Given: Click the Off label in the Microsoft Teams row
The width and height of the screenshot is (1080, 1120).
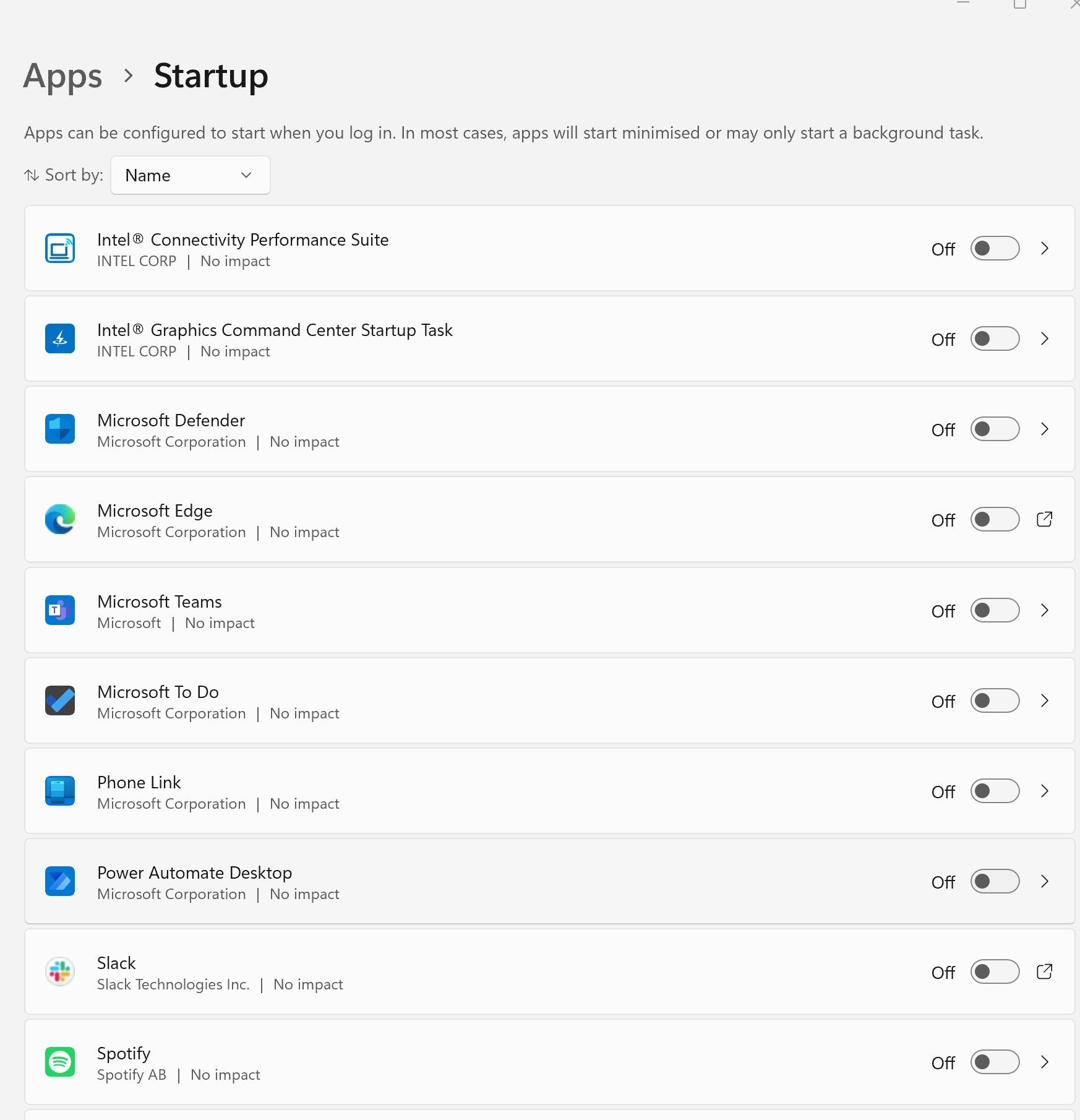Looking at the screenshot, I should click(x=943, y=611).
